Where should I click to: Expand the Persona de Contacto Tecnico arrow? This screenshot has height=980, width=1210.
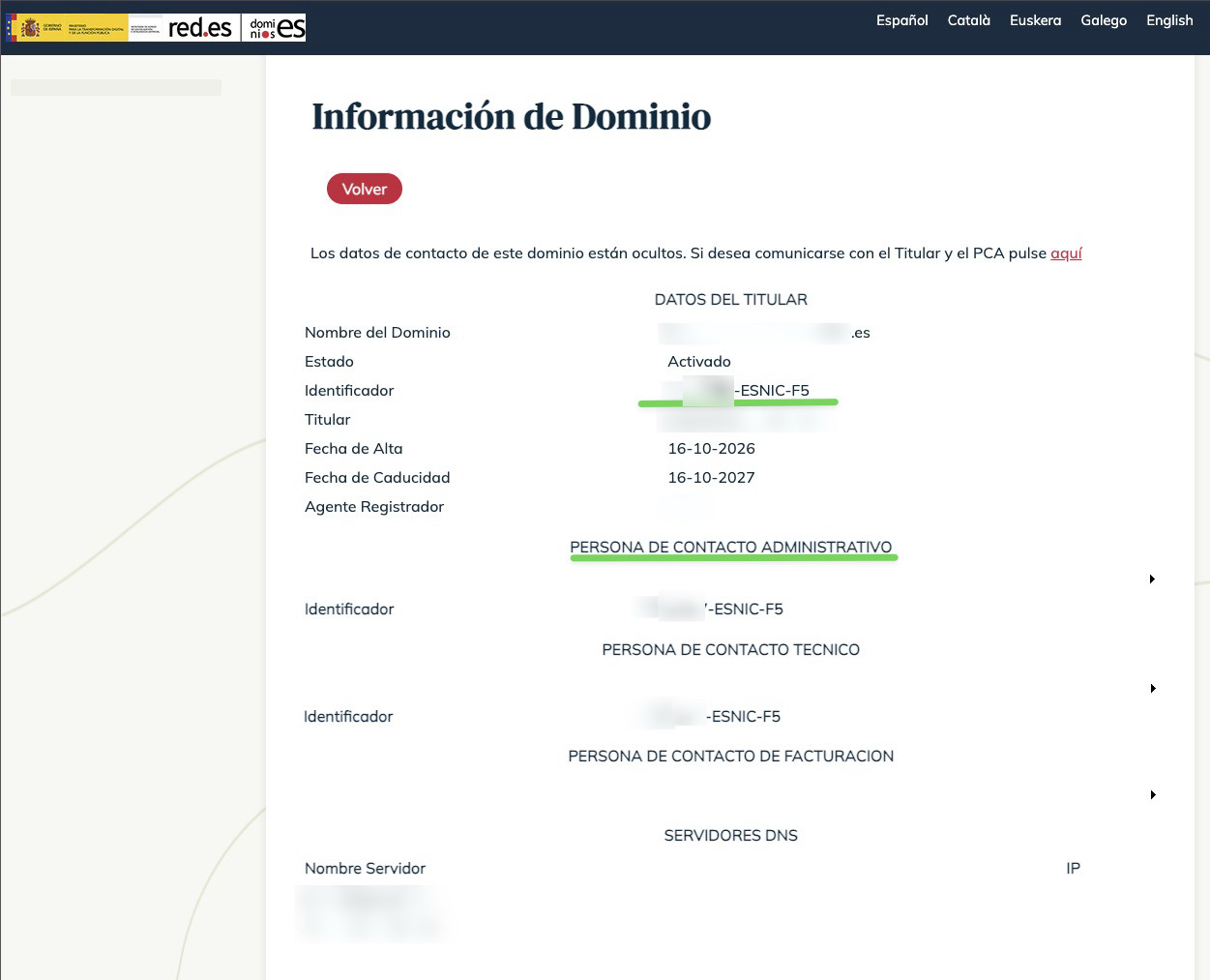click(x=1152, y=688)
